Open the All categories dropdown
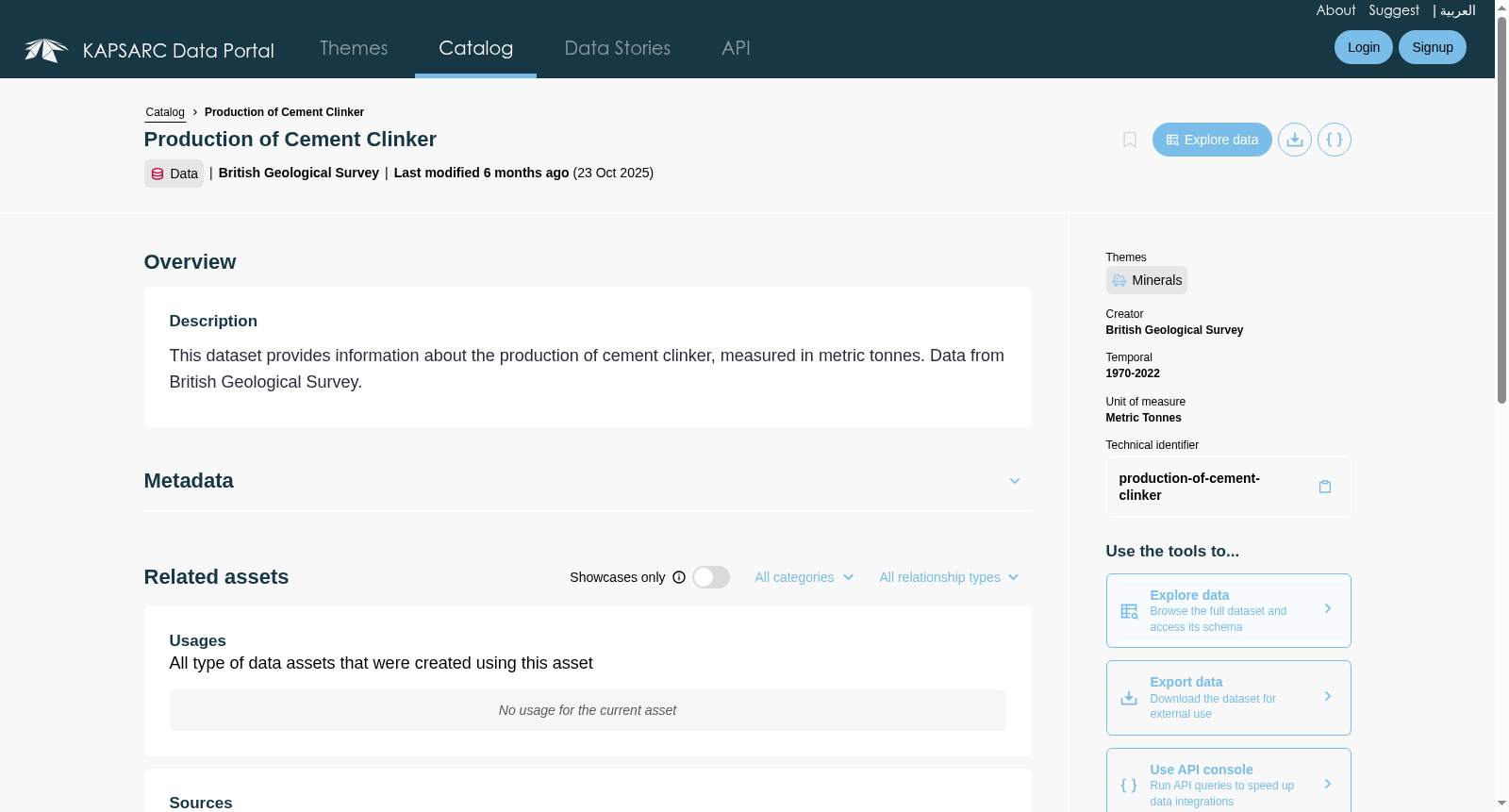Image resolution: width=1509 pixels, height=812 pixels. click(x=804, y=577)
